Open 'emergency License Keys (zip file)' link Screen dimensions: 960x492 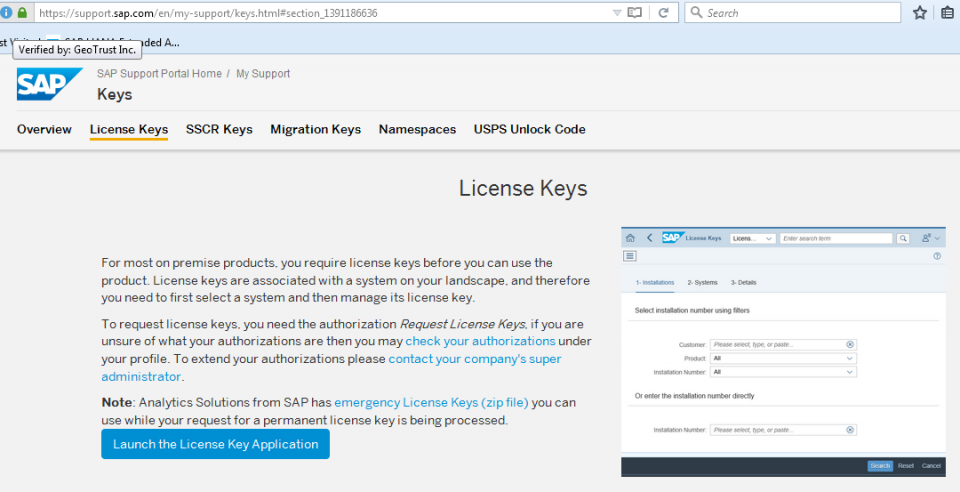[x=431, y=403]
